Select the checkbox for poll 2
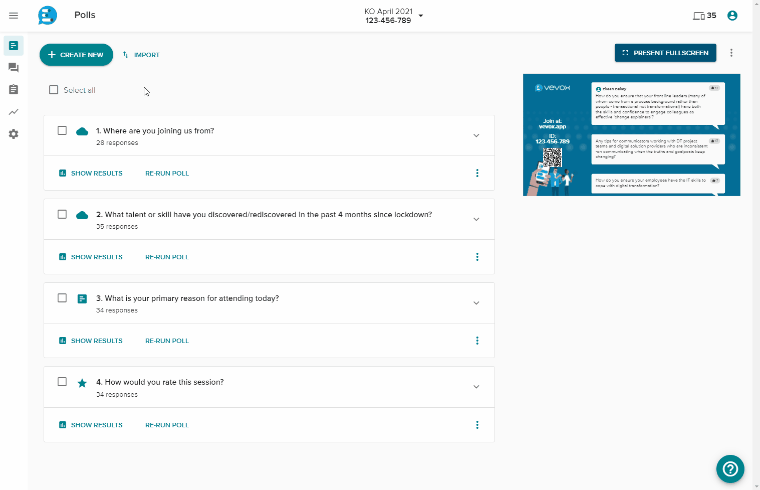Screen dimensions: 760x490 tap(62, 214)
